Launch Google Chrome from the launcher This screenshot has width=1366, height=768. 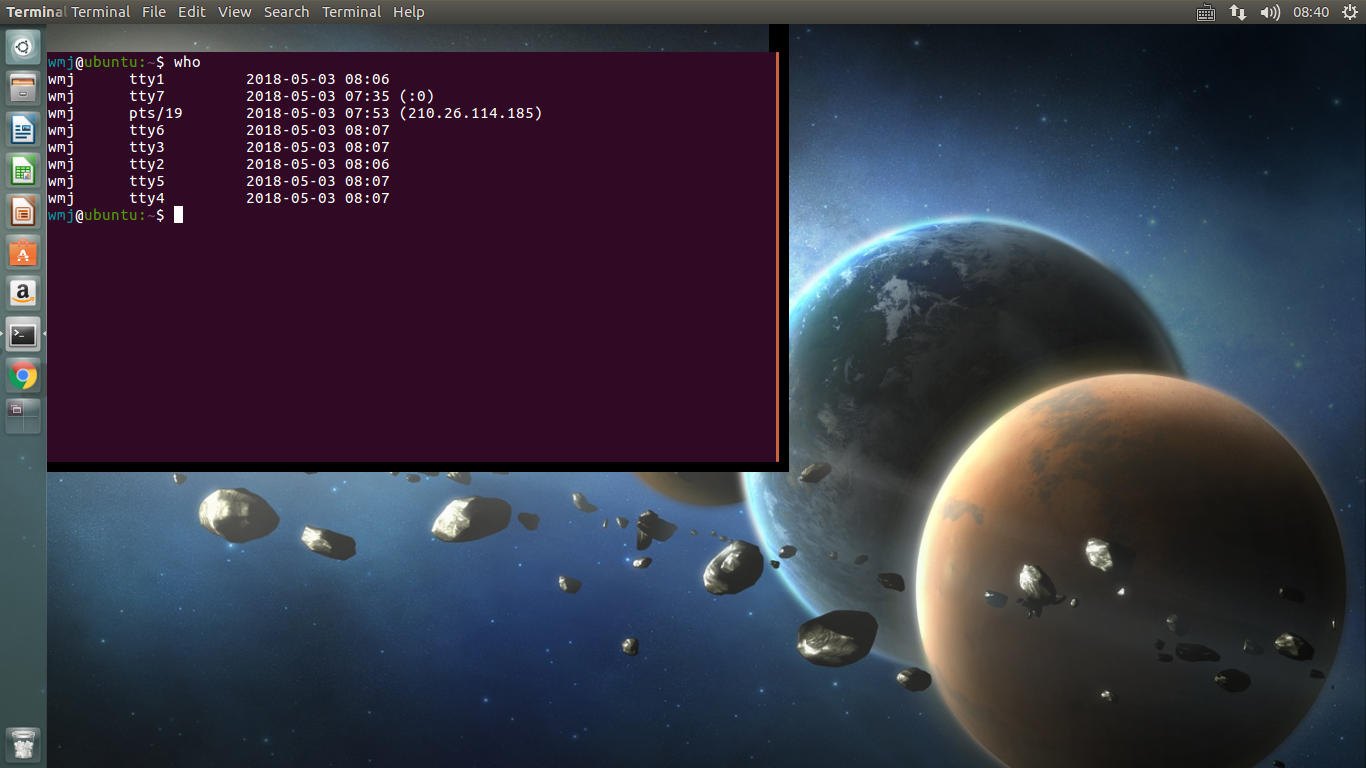point(23,376)
